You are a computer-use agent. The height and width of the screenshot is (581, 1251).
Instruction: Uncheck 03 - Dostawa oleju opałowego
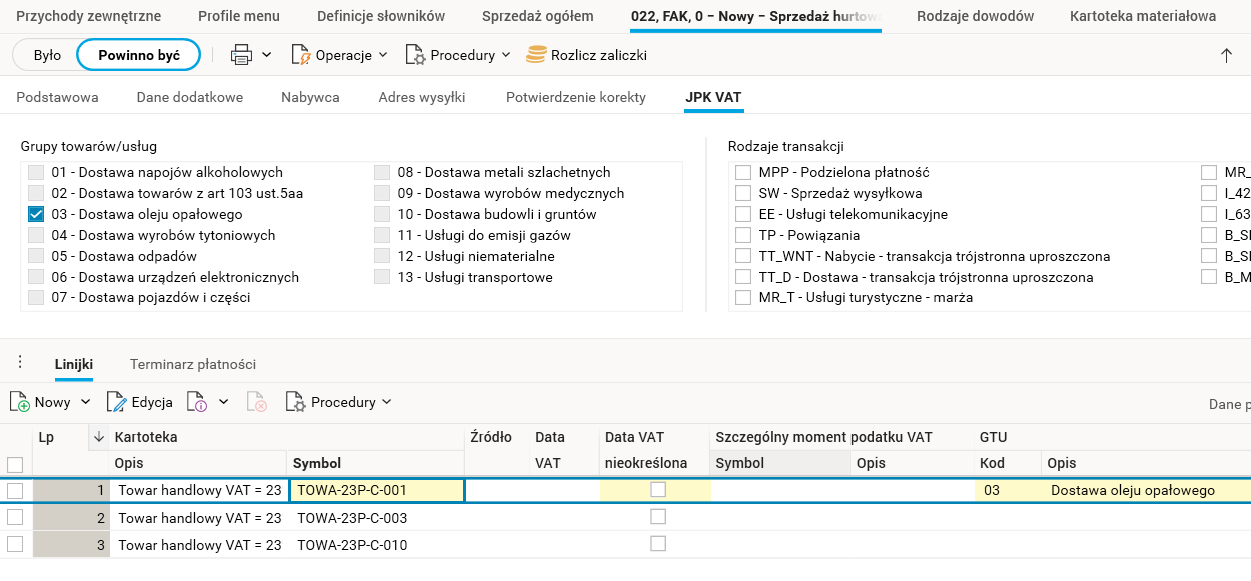[x=36, y=214]
